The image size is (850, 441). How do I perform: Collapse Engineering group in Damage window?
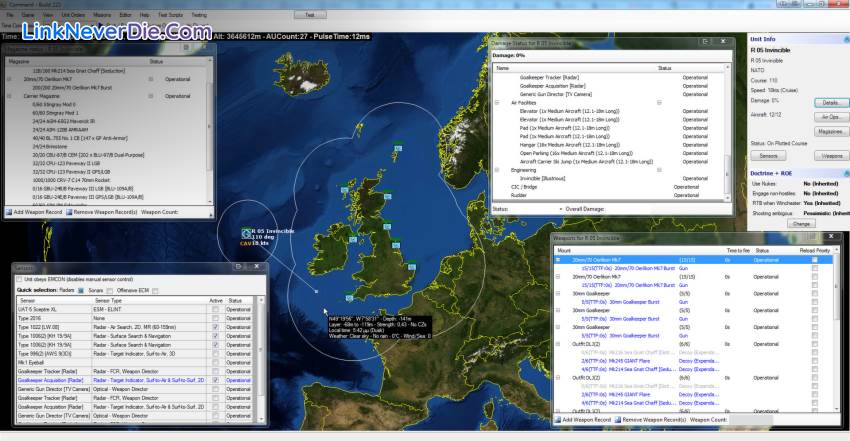pos(497,170)
